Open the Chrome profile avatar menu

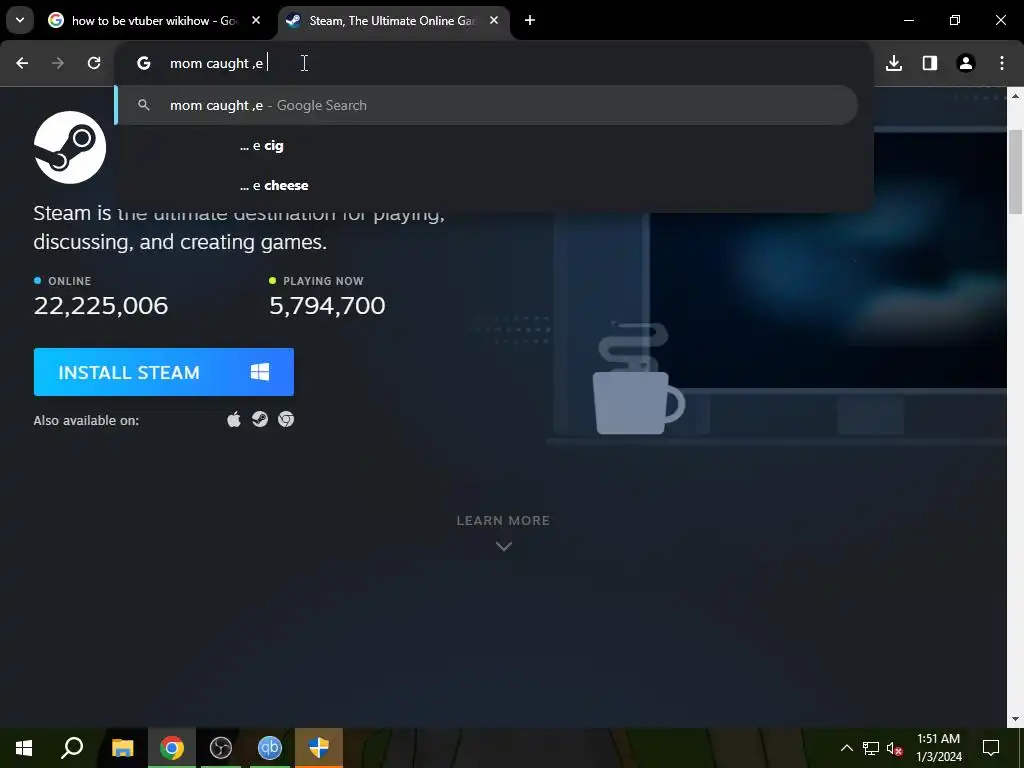pos(966,63)
